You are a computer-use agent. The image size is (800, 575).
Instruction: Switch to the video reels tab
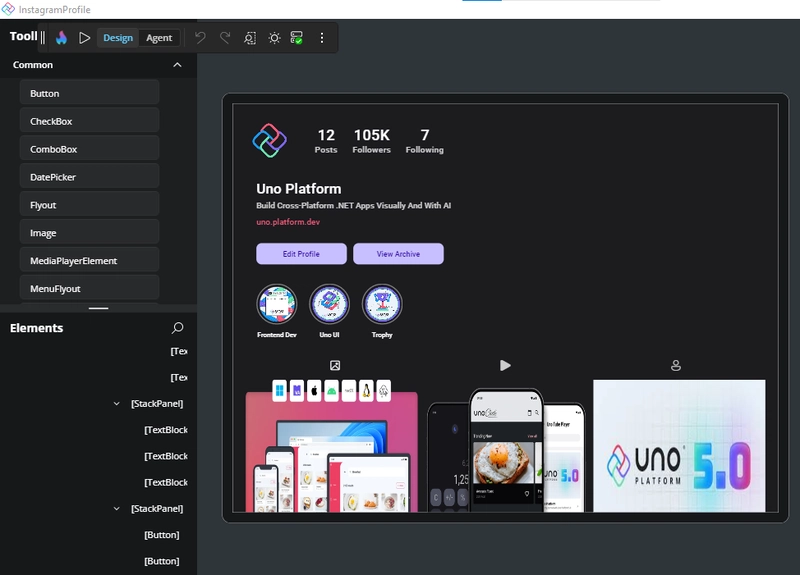point(505,365)
